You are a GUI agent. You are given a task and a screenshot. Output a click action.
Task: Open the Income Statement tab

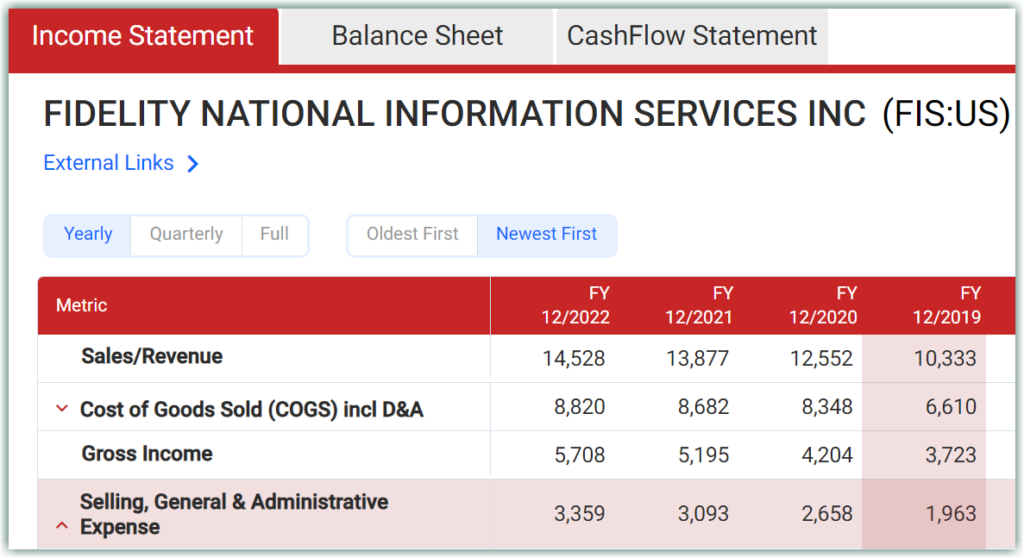(x=143, y=36)
